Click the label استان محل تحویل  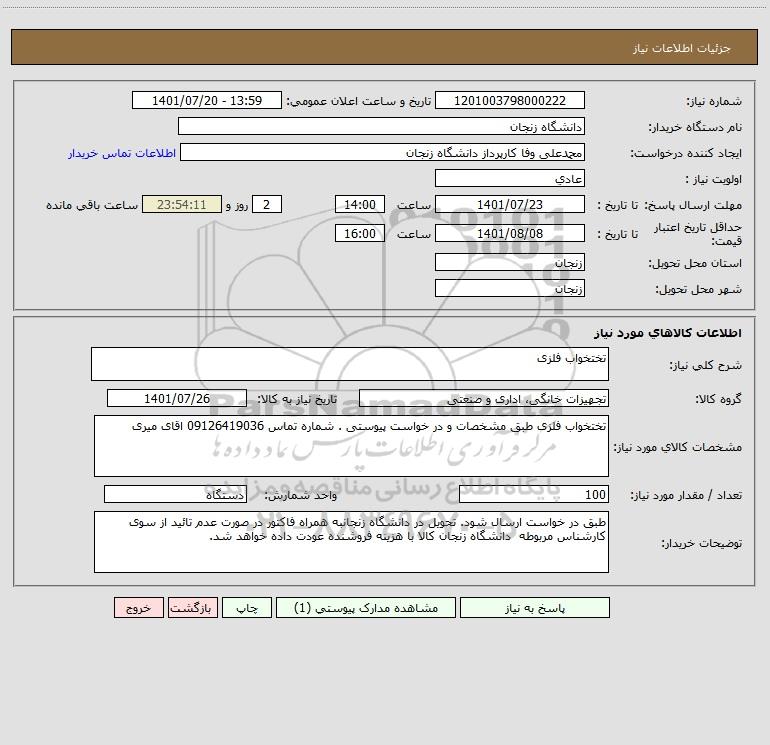tap(695, 264)
